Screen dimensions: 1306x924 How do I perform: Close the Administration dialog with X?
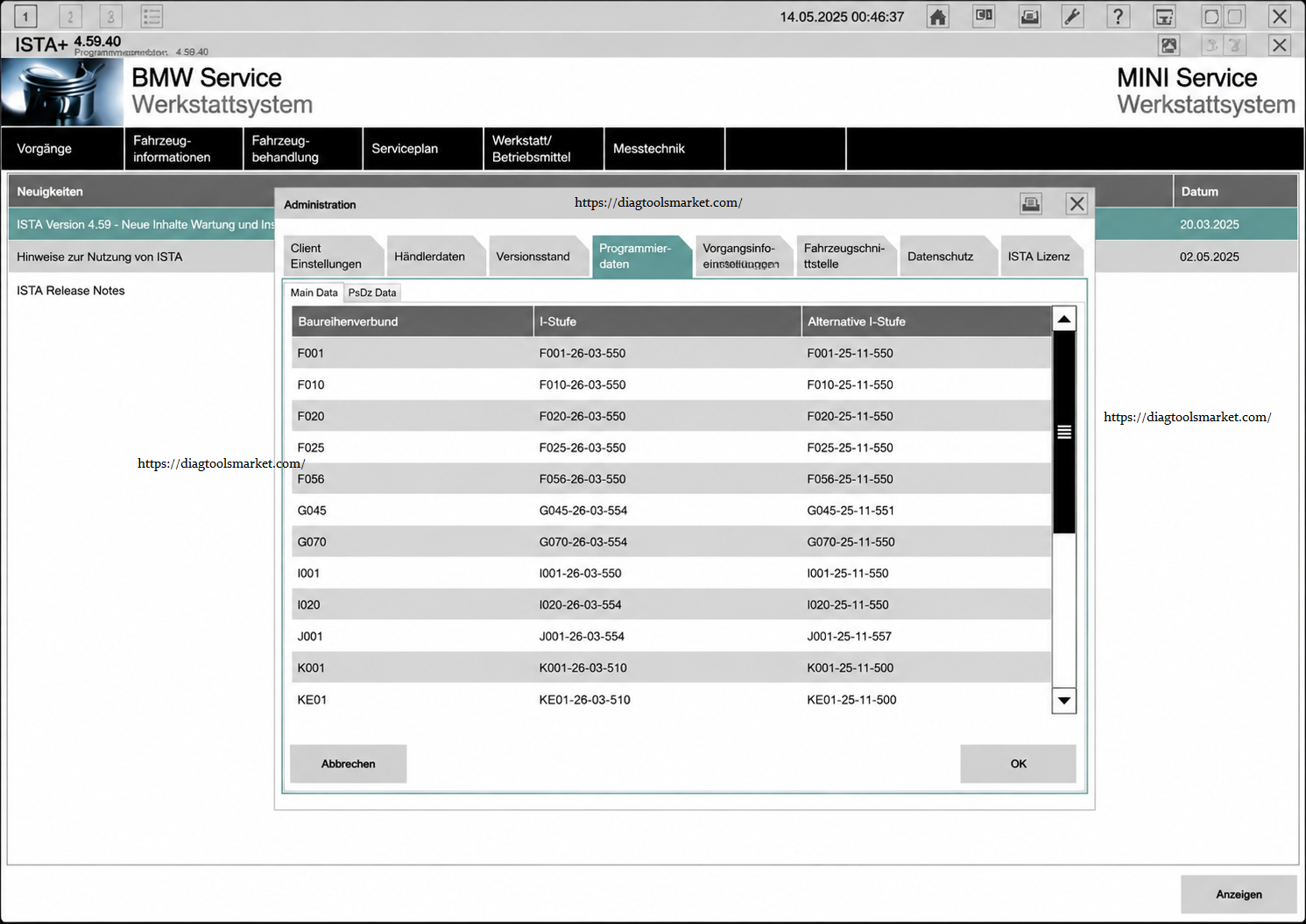click(x=1077, y=204)
